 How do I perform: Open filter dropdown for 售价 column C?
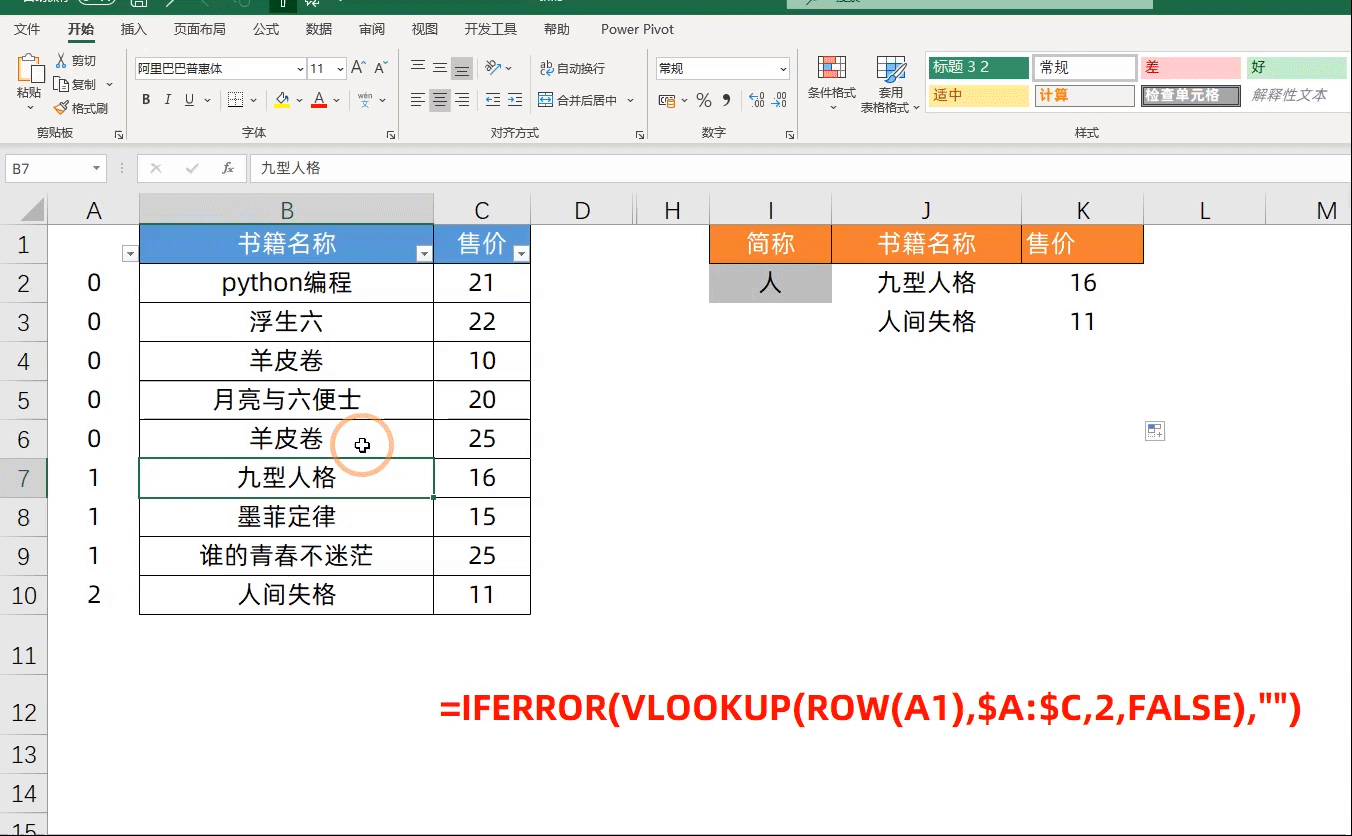tap(521, 254)
